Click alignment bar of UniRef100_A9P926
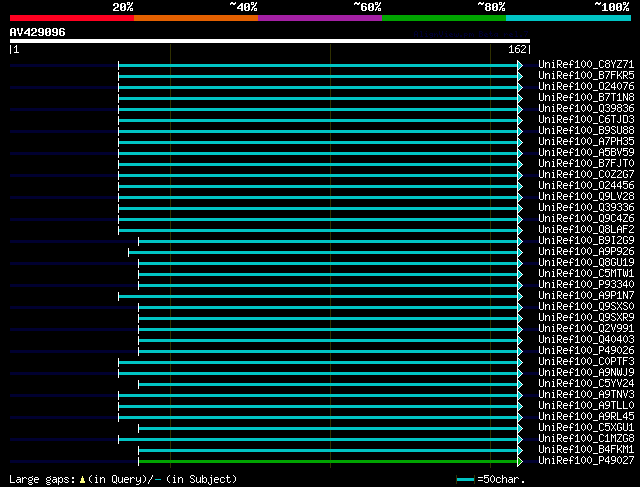The width and height of the screenshot is (640, 487). click(323, 253)
